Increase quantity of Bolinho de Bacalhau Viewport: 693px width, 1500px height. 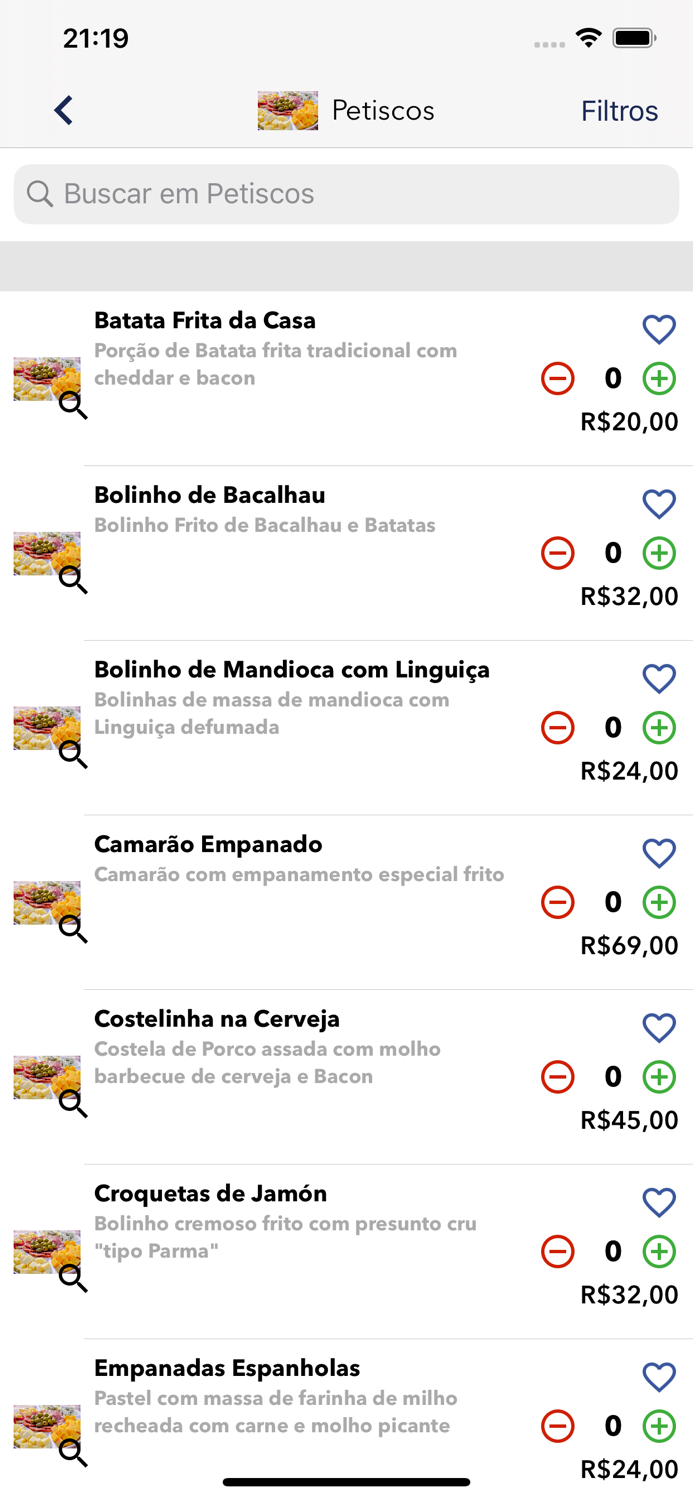tap(659, 552)
